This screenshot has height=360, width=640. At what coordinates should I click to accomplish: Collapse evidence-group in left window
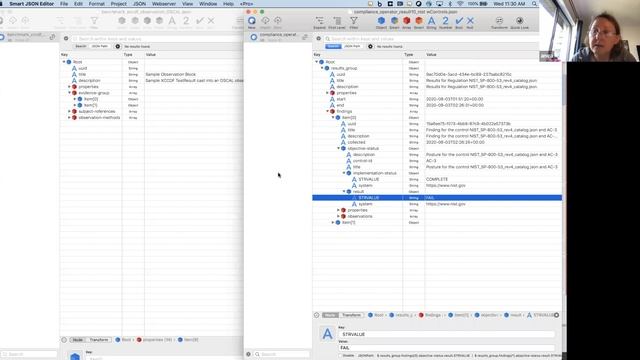point(69,93)
